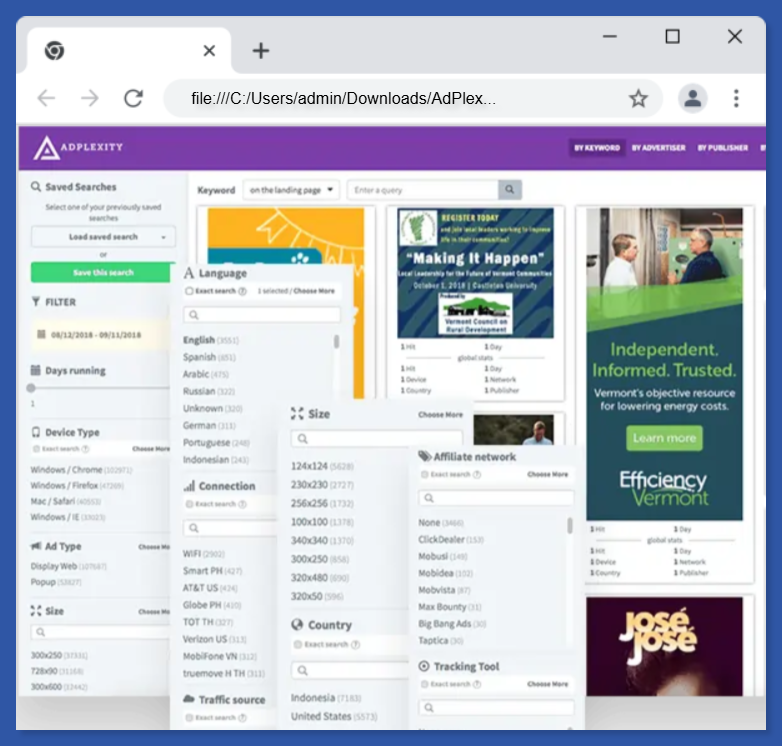Open the 'on the landing page' dropdown
This screenshot has width=782, height=746.
pyautogui.click(x=293, y=190)
